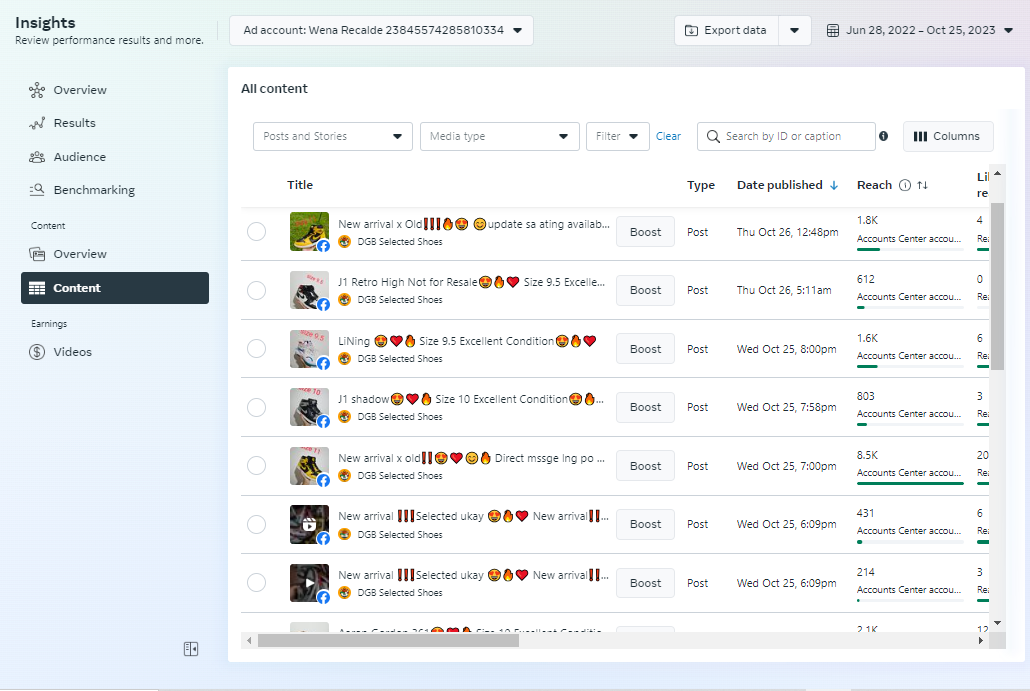Click the Audience people icon

pos(37,157)
